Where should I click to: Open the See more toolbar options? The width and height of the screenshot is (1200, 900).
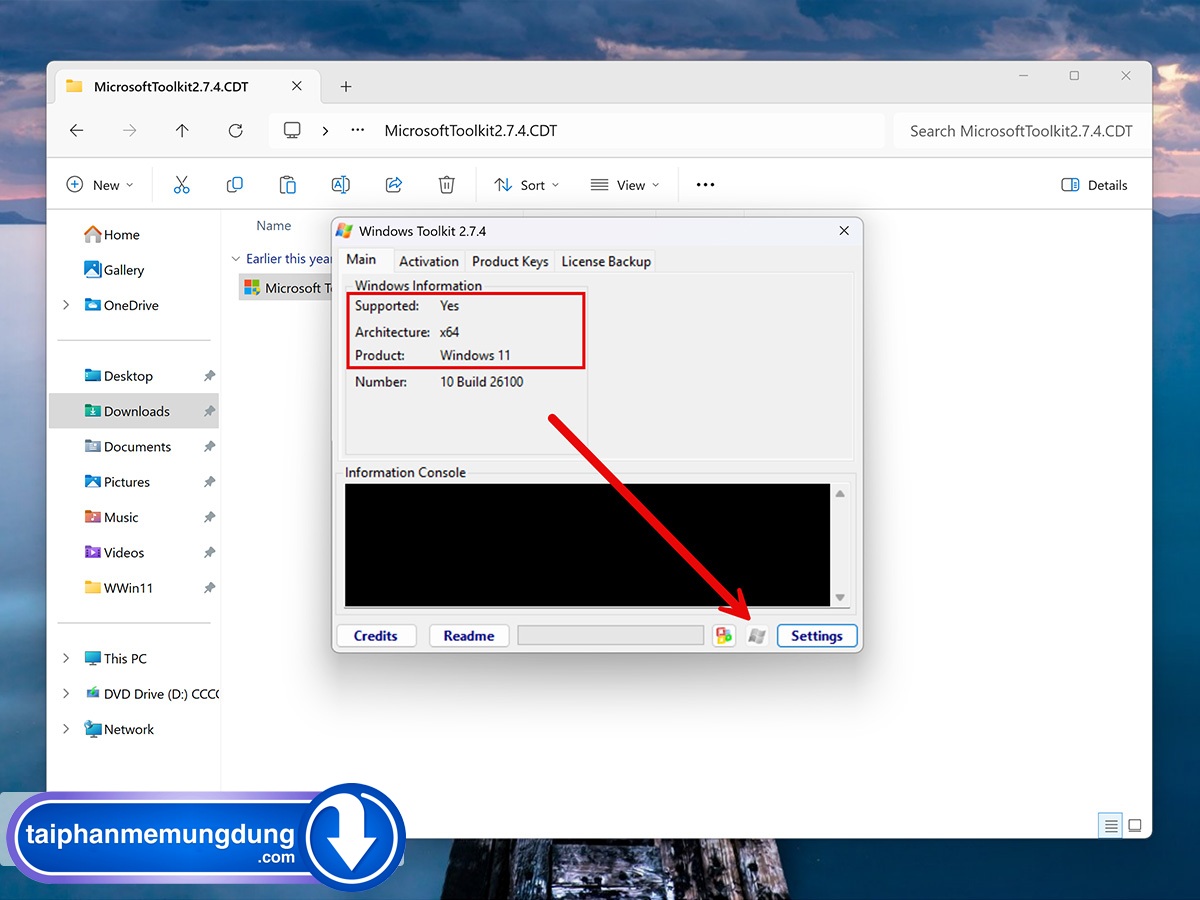coord(706,185)
